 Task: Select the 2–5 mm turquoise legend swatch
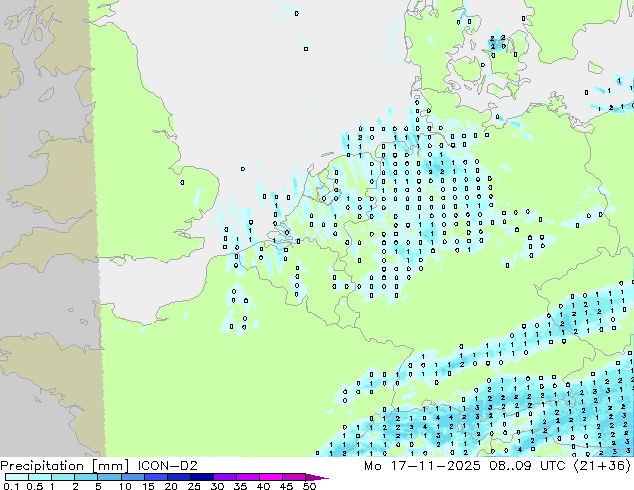click(86, 477)
